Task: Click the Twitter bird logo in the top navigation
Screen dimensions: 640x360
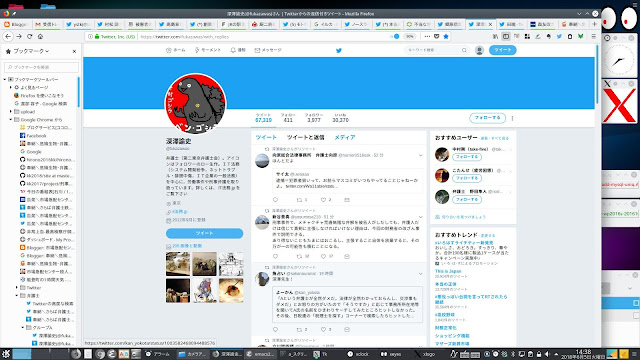Action: coord(338,51)
